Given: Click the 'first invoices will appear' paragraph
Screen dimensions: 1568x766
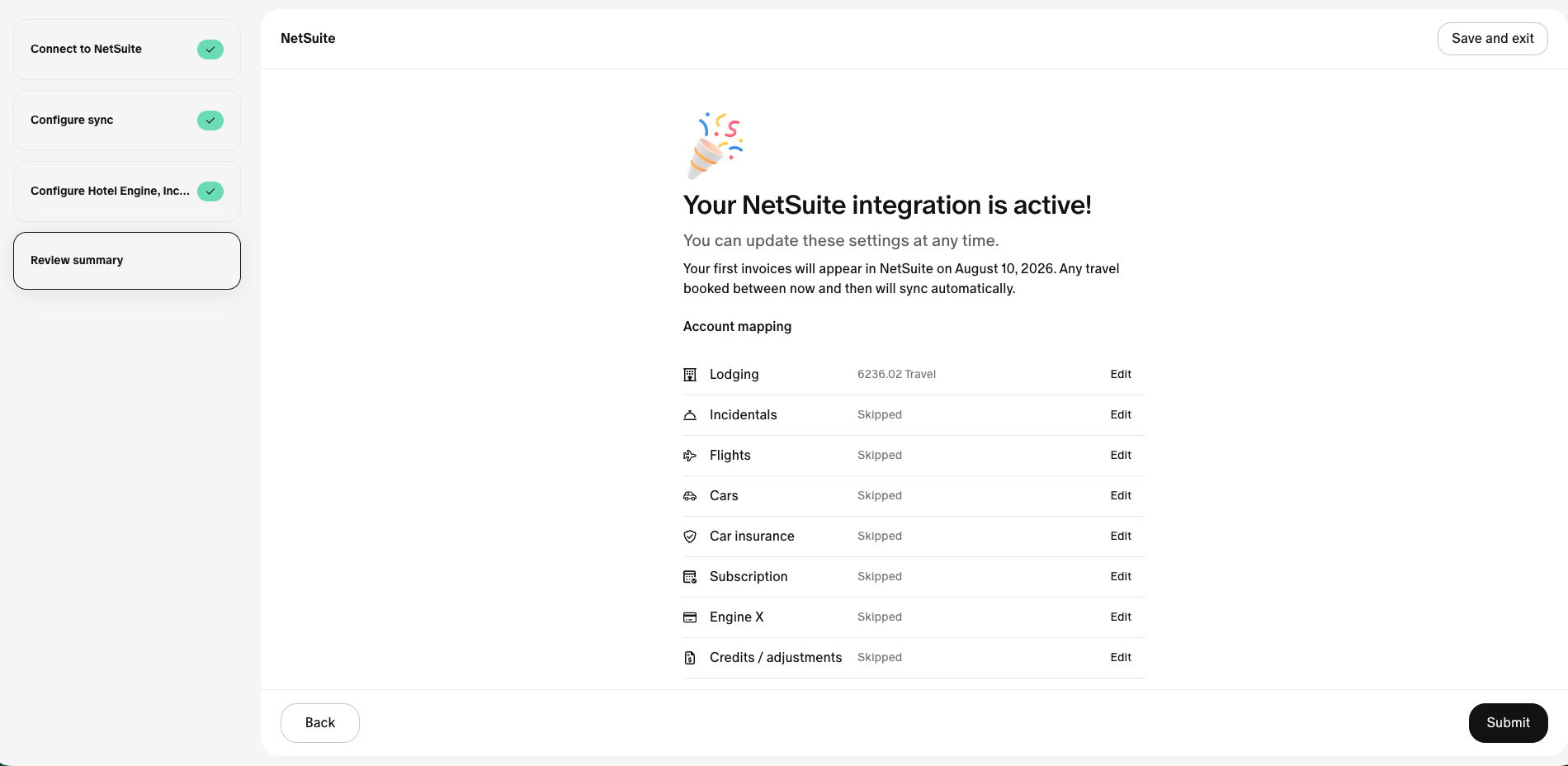Looking at the screenshot, I should 901,278.
